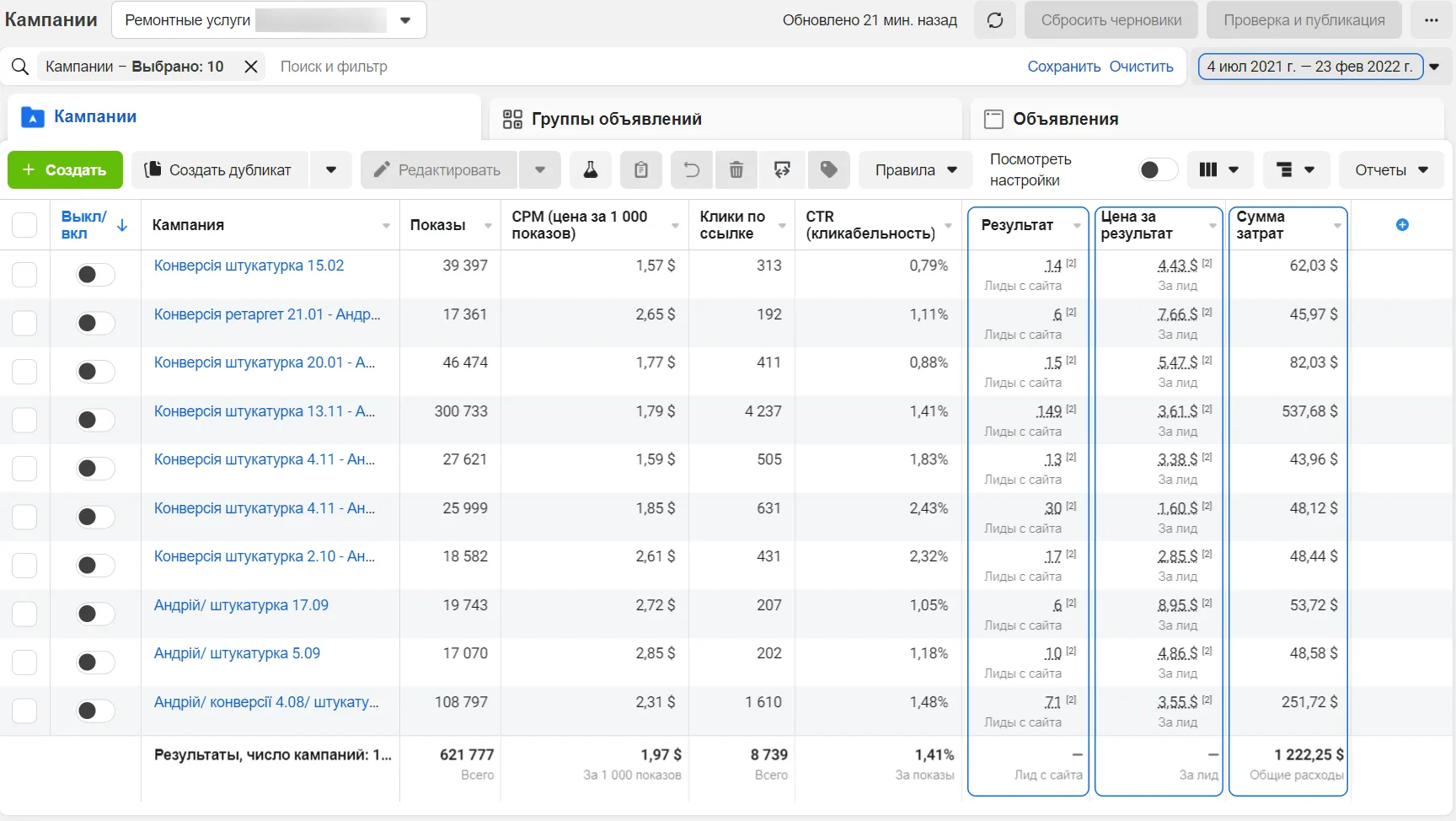Click the Очистить filter link
Viewport: 1456px width, 821px height.
pyautogui.click(x=1141, y=67)
